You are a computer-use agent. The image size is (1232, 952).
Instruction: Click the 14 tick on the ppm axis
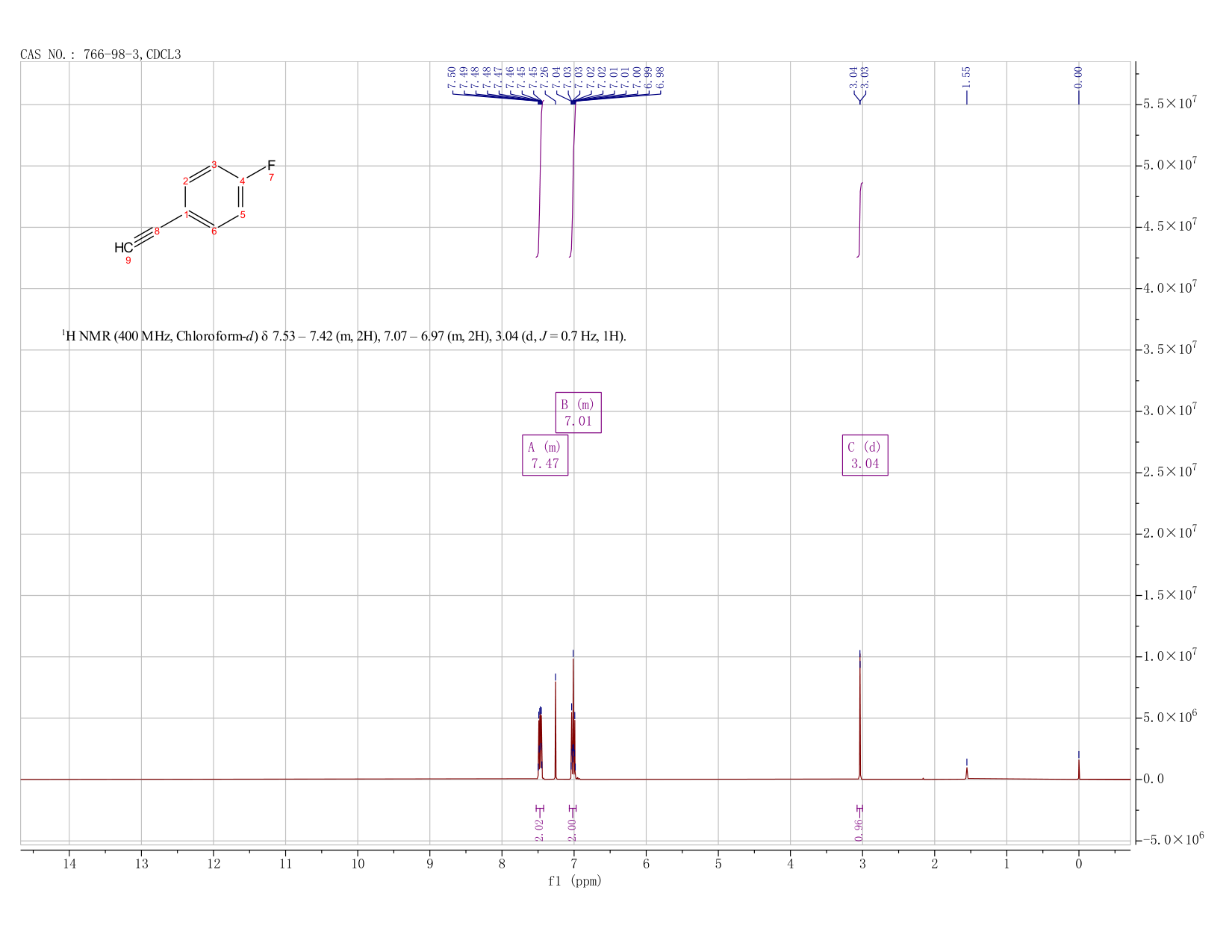click(69, 864)
